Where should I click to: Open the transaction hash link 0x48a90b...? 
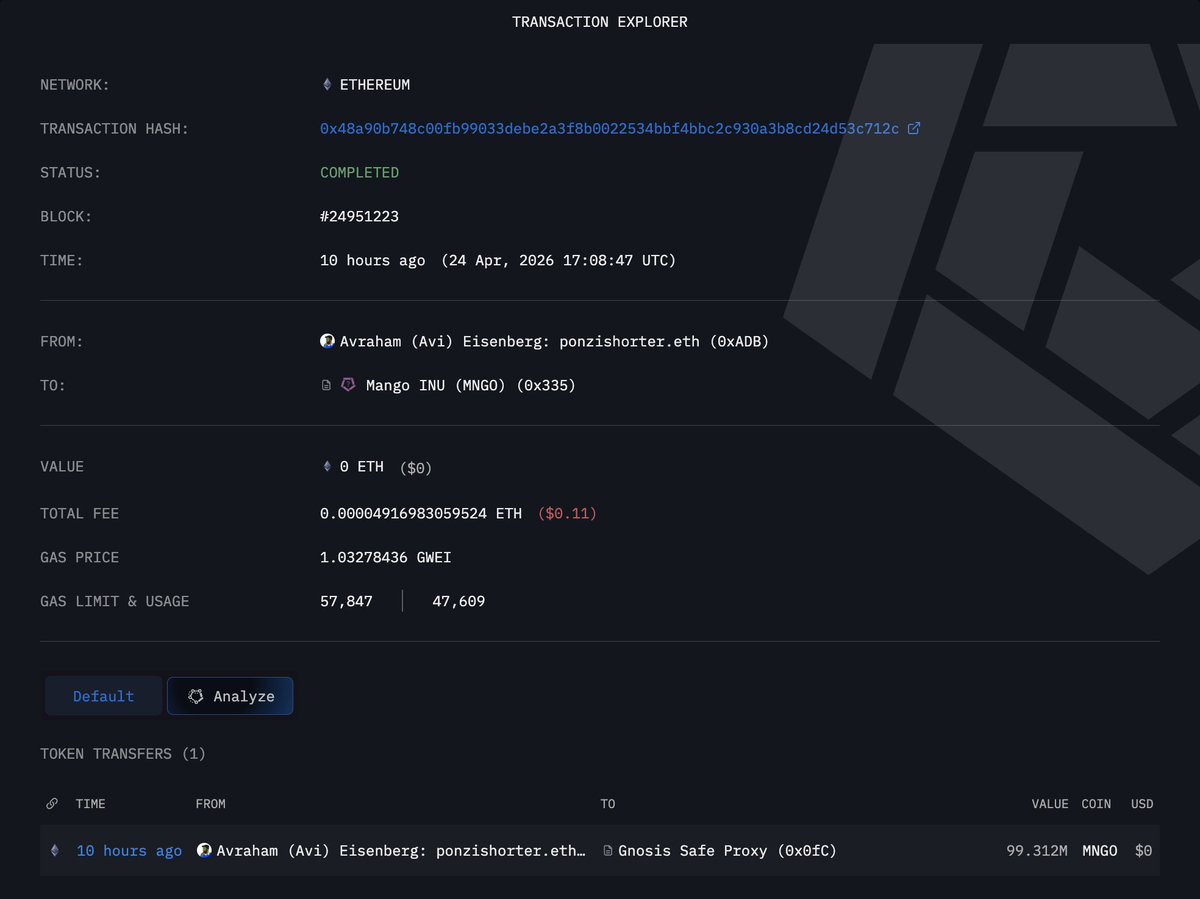pyautogui.click(x=609, y=129)
